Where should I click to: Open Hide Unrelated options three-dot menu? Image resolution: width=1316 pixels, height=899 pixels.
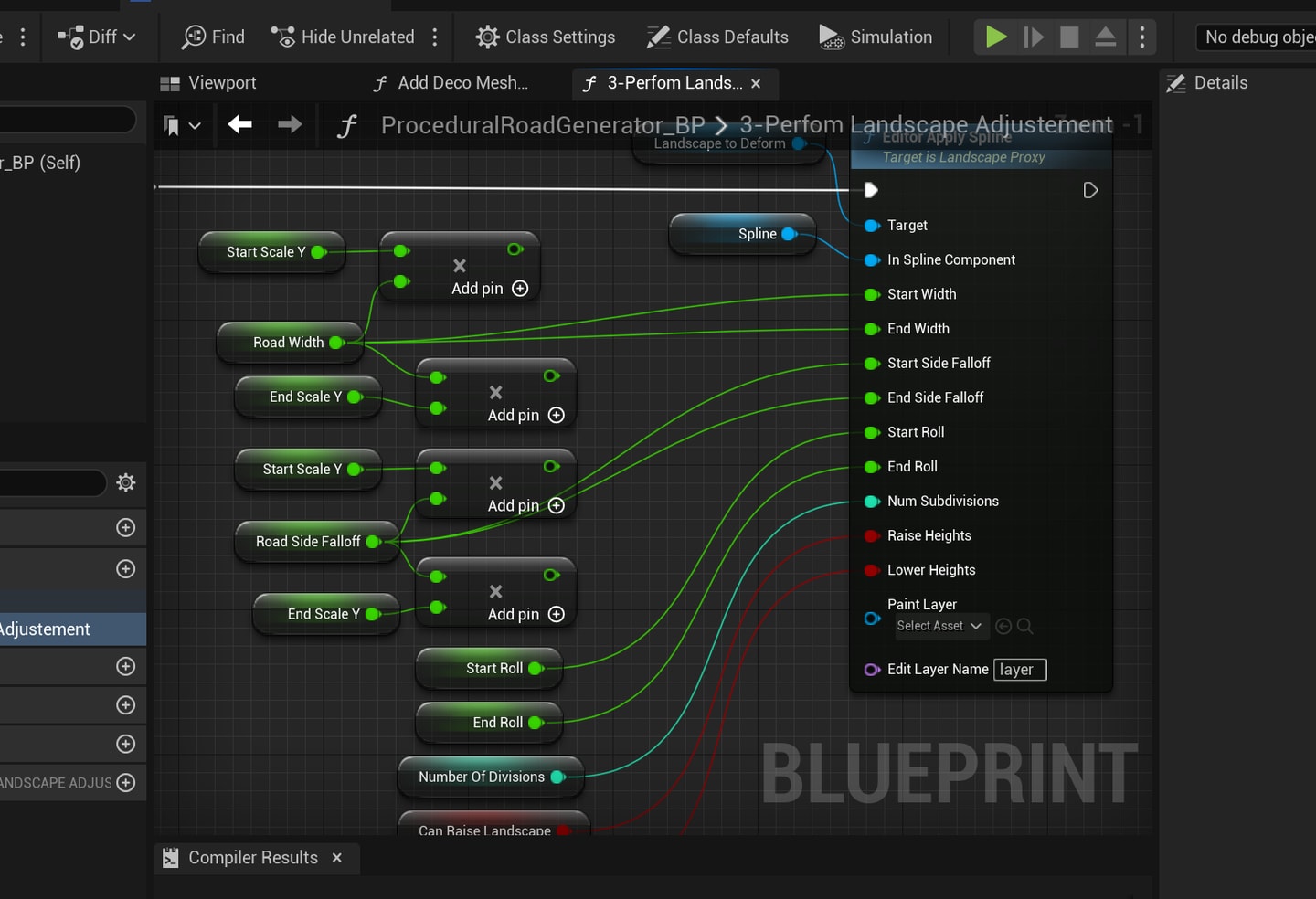pyautogui.click(x=435, y=37)
